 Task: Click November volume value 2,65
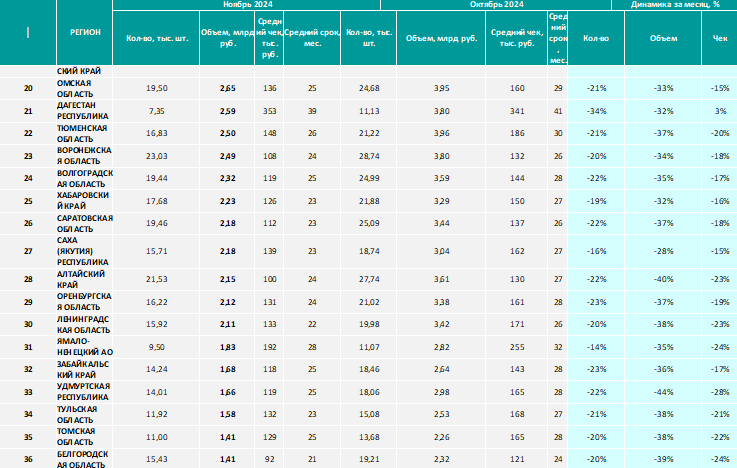227,88
